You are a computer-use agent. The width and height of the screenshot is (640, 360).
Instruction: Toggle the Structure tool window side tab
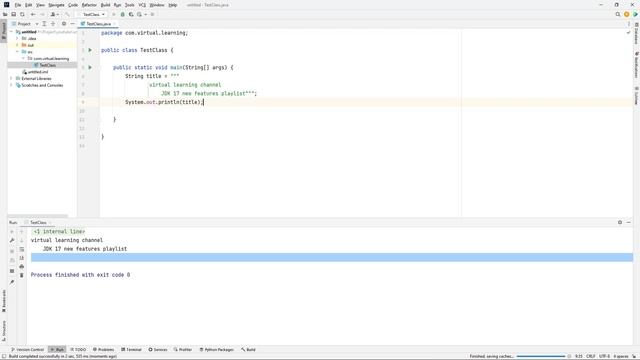(x=4, y=331)
